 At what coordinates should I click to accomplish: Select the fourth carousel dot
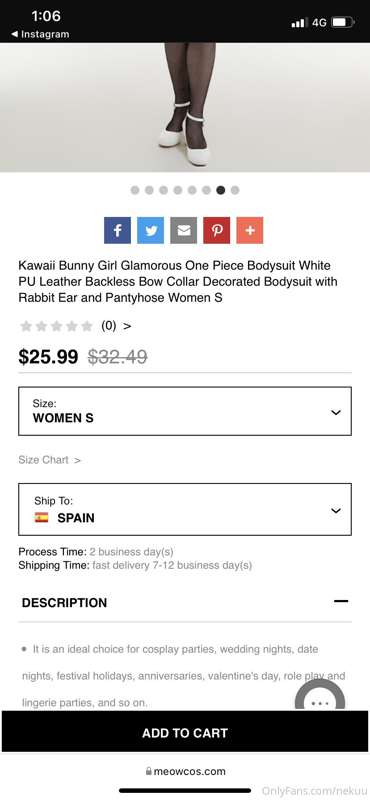coord(178,190)
